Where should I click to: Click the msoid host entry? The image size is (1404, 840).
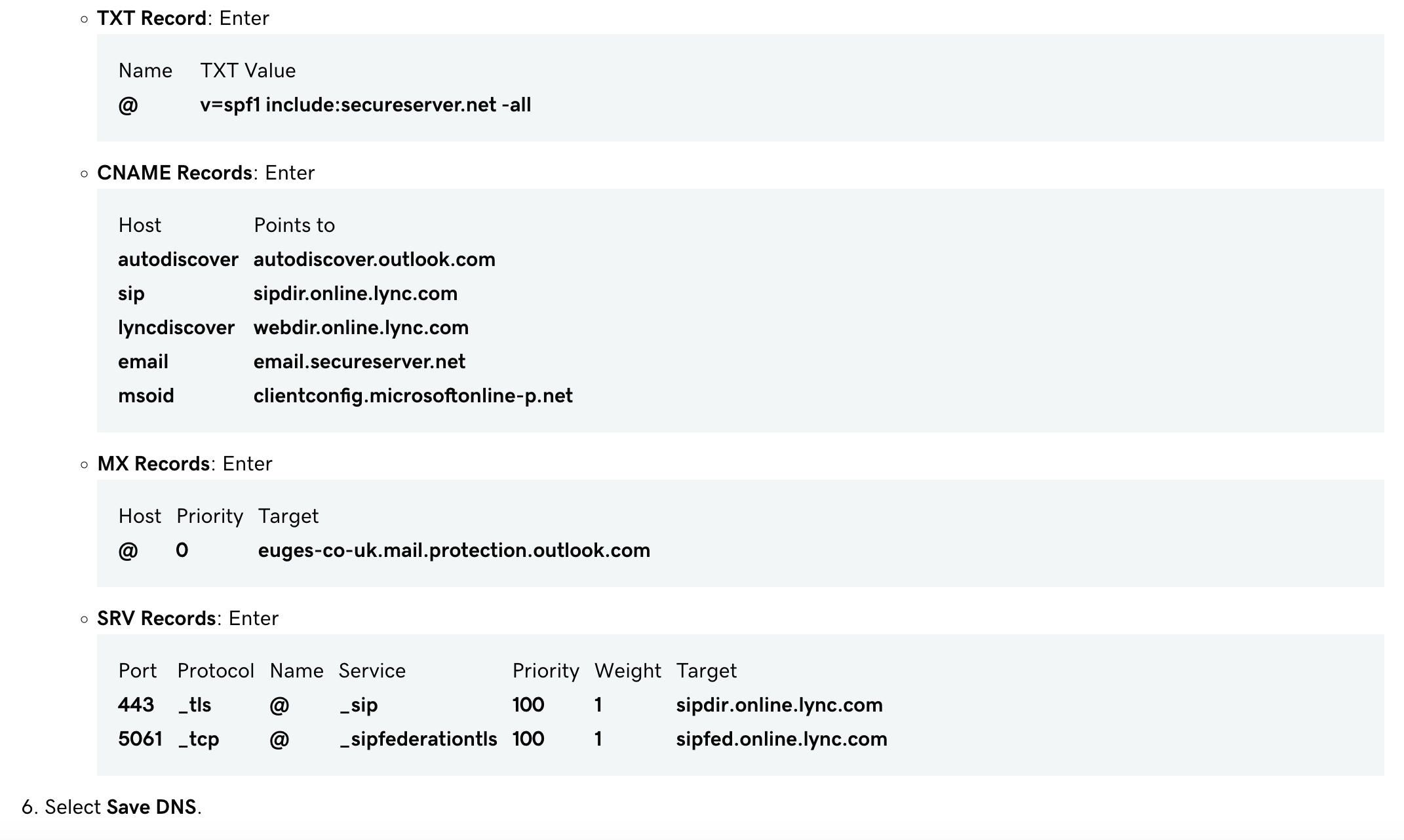pos(146,396)
